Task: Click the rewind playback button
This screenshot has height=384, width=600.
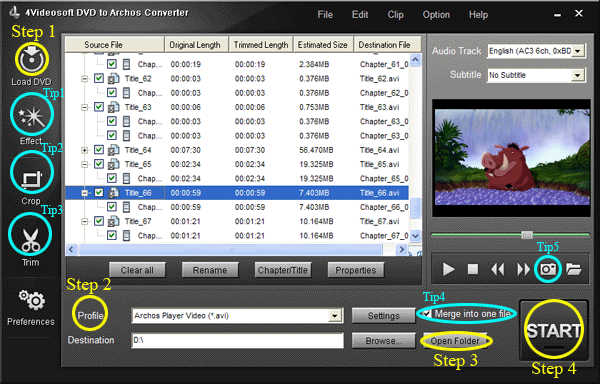Action: (497, 269)
